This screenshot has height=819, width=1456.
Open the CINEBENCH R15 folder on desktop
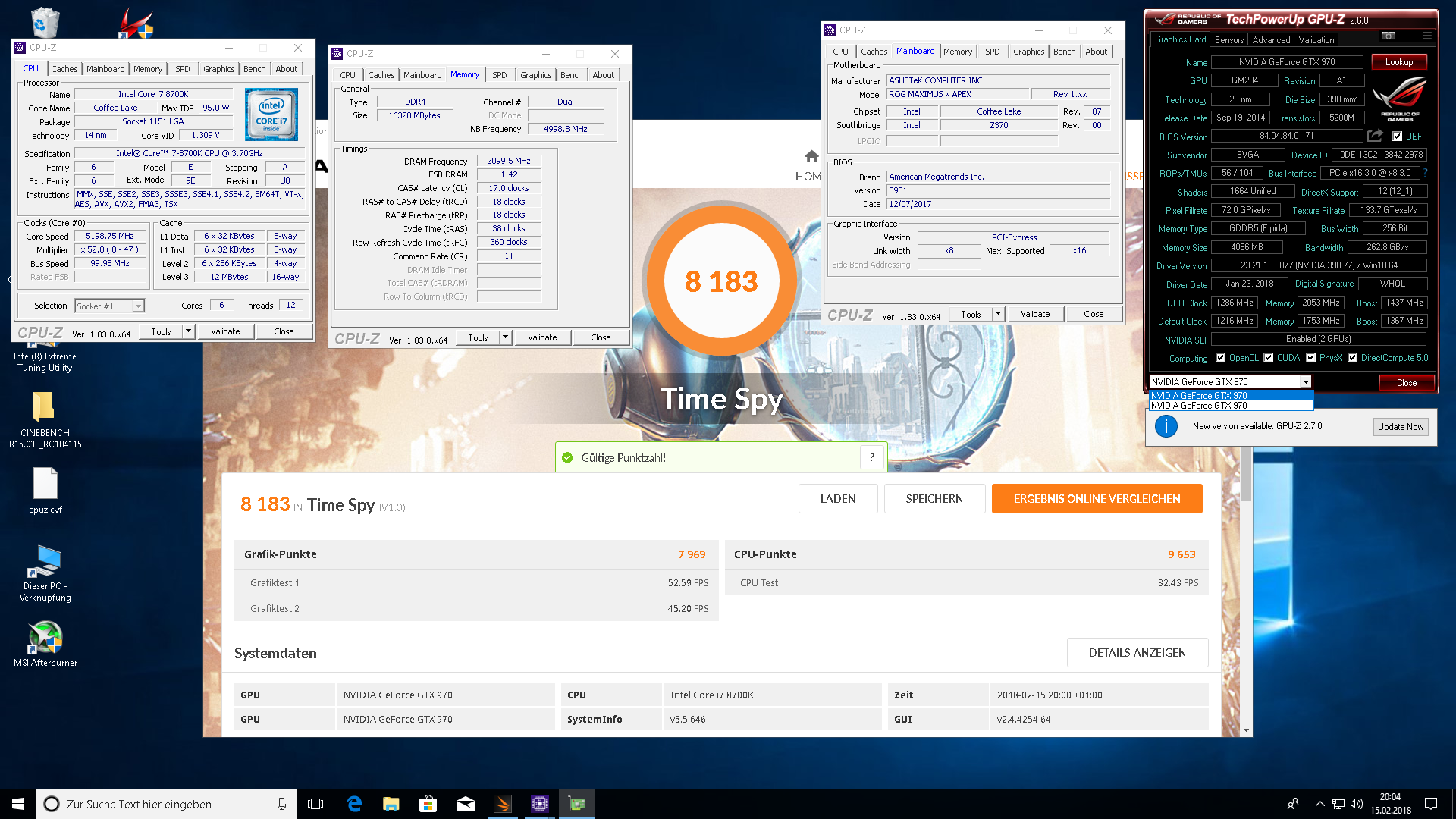(45, 419)
